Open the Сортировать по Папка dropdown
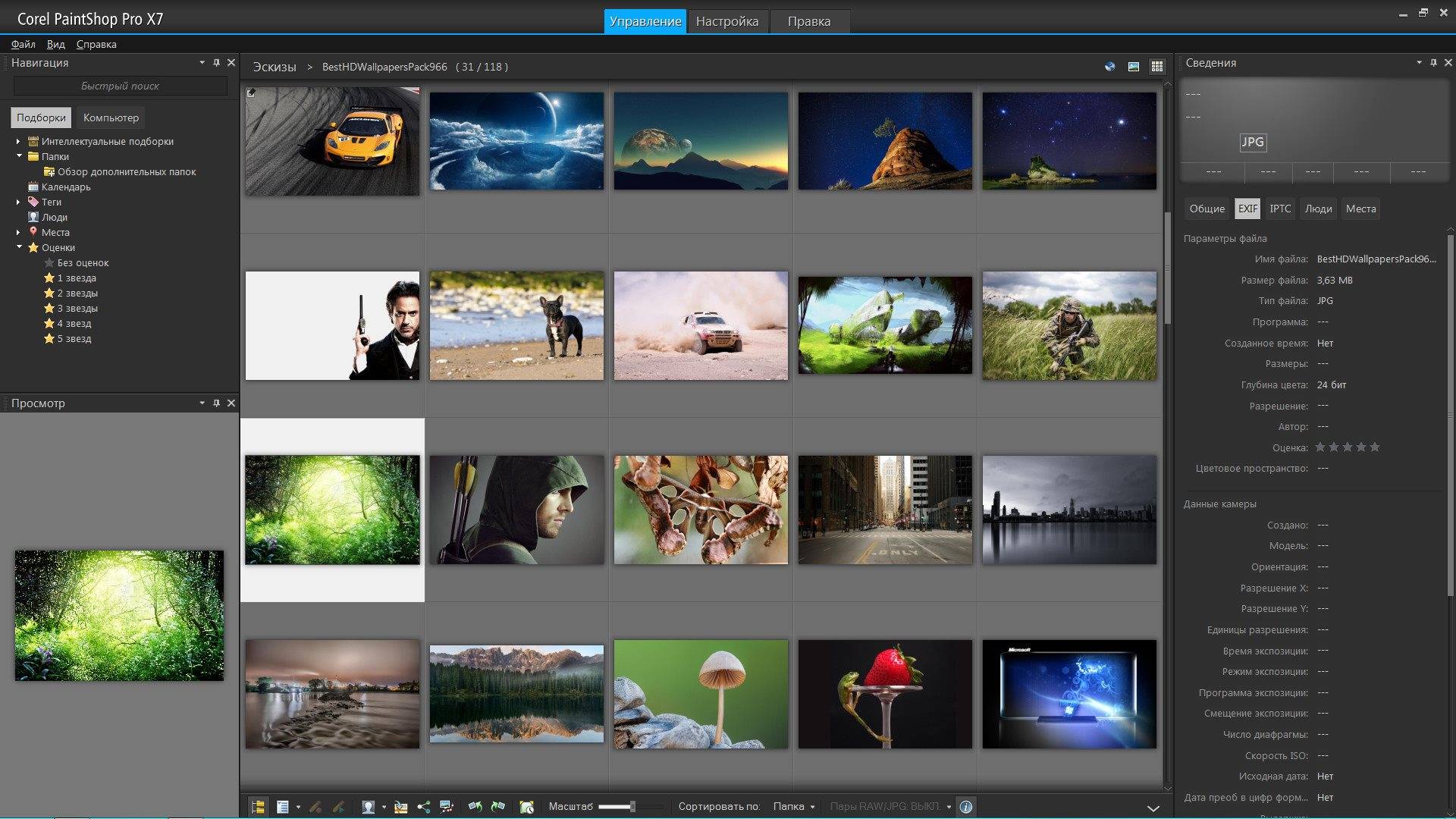This screenshot has width=1456, height=819. pos(794,807)
